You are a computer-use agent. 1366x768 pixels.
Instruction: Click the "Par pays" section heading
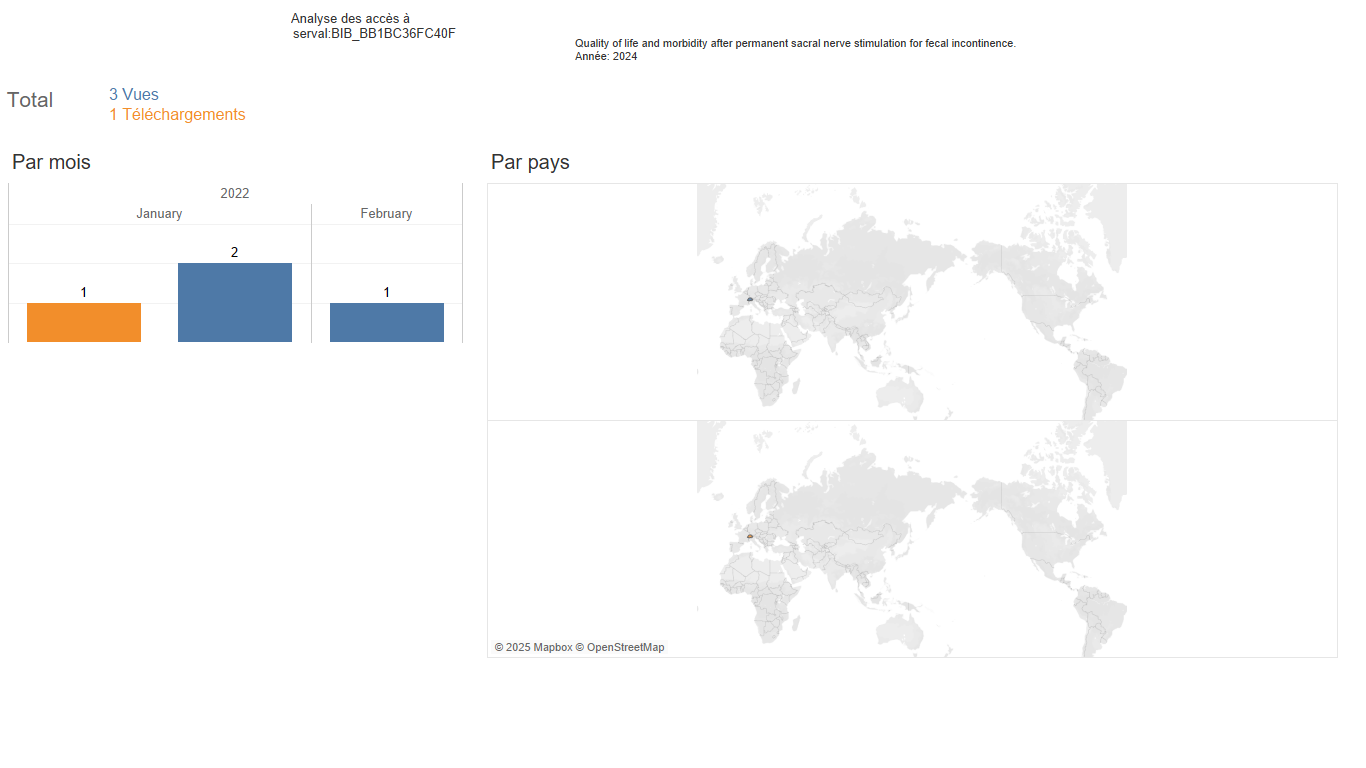tap(530, 162)
